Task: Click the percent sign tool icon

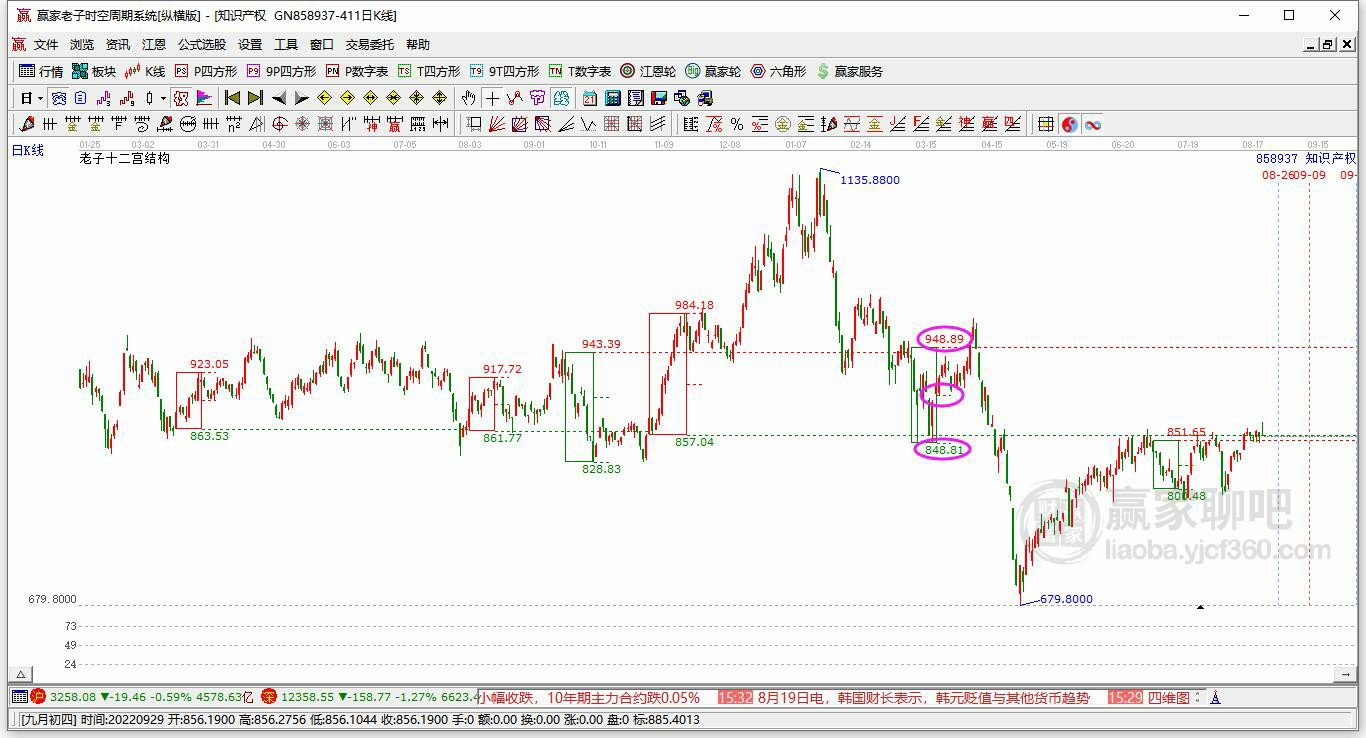Action: click(737, 124)
